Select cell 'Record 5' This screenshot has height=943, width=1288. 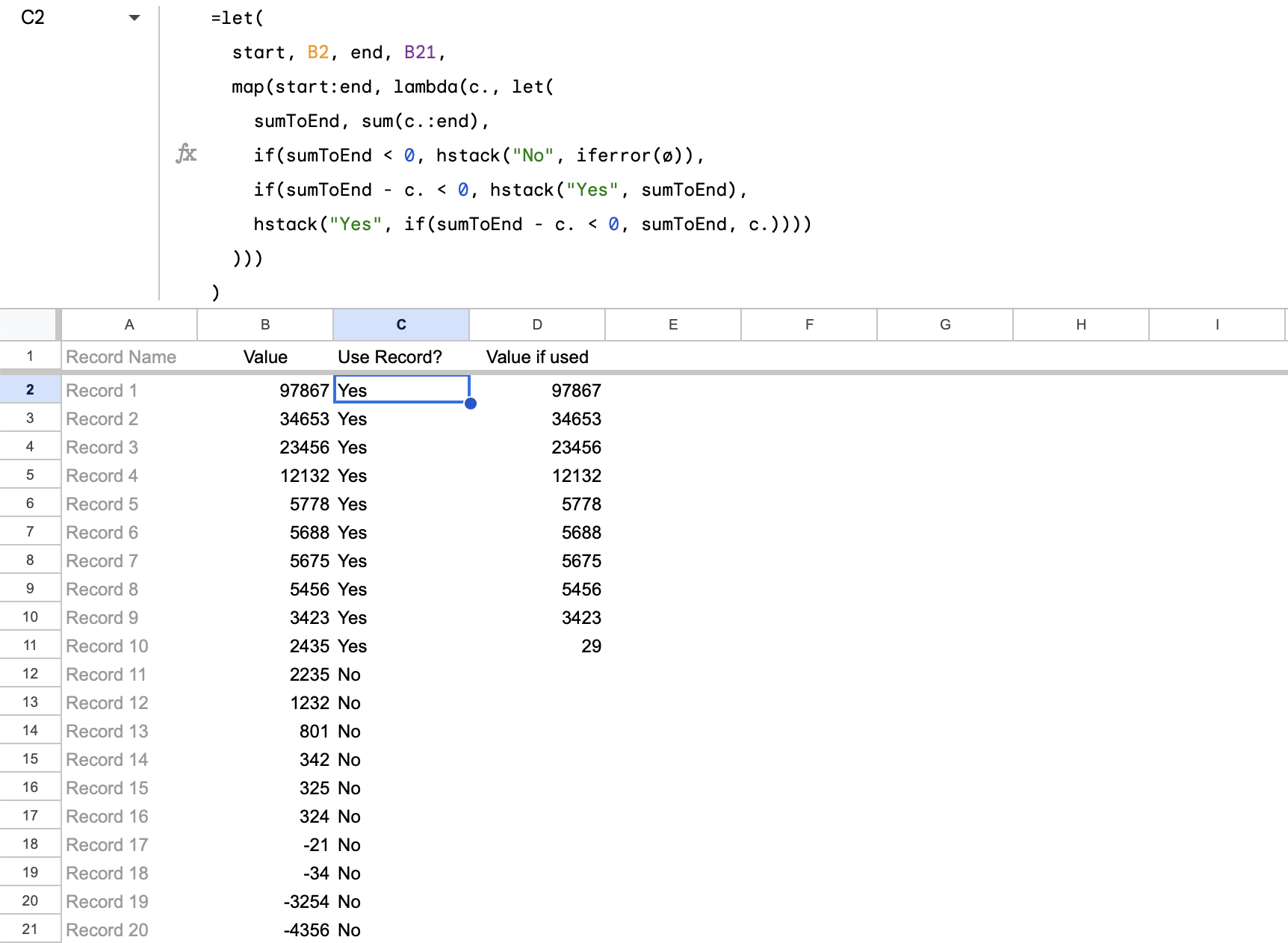pyautogui.click(x=129, y=504)
